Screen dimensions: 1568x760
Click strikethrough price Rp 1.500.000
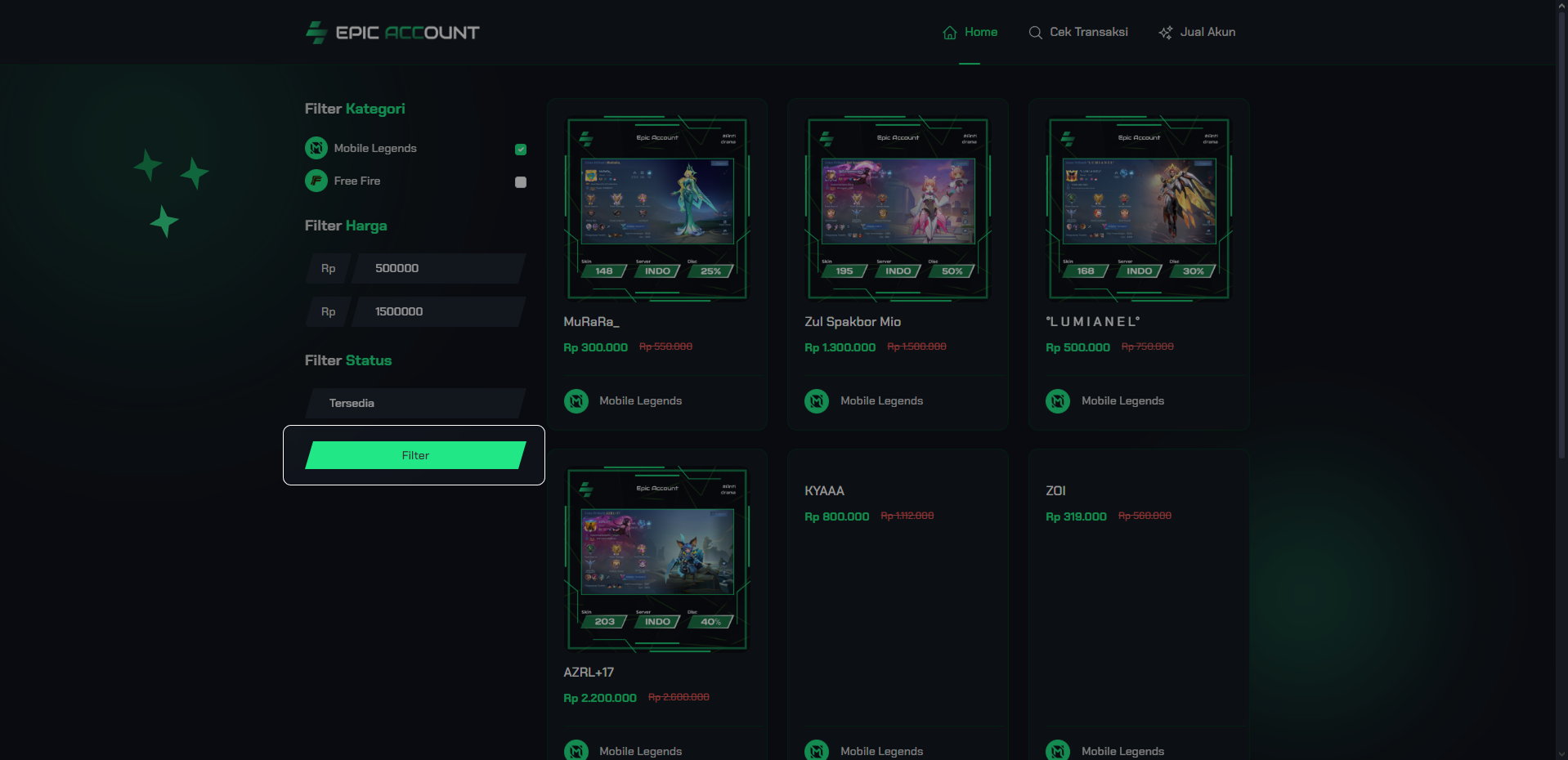pos(916,346)
